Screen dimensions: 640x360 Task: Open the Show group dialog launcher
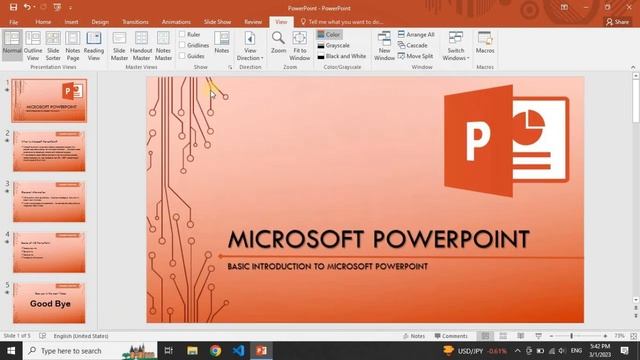click(230, 67)
